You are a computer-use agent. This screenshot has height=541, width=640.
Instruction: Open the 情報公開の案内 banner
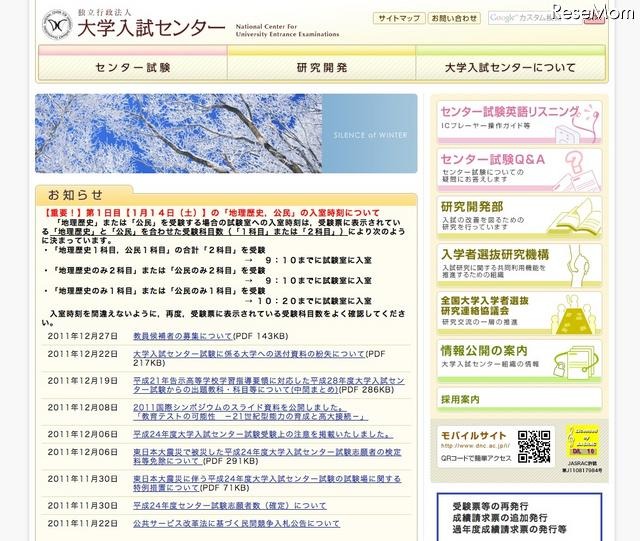click(518, 360)
